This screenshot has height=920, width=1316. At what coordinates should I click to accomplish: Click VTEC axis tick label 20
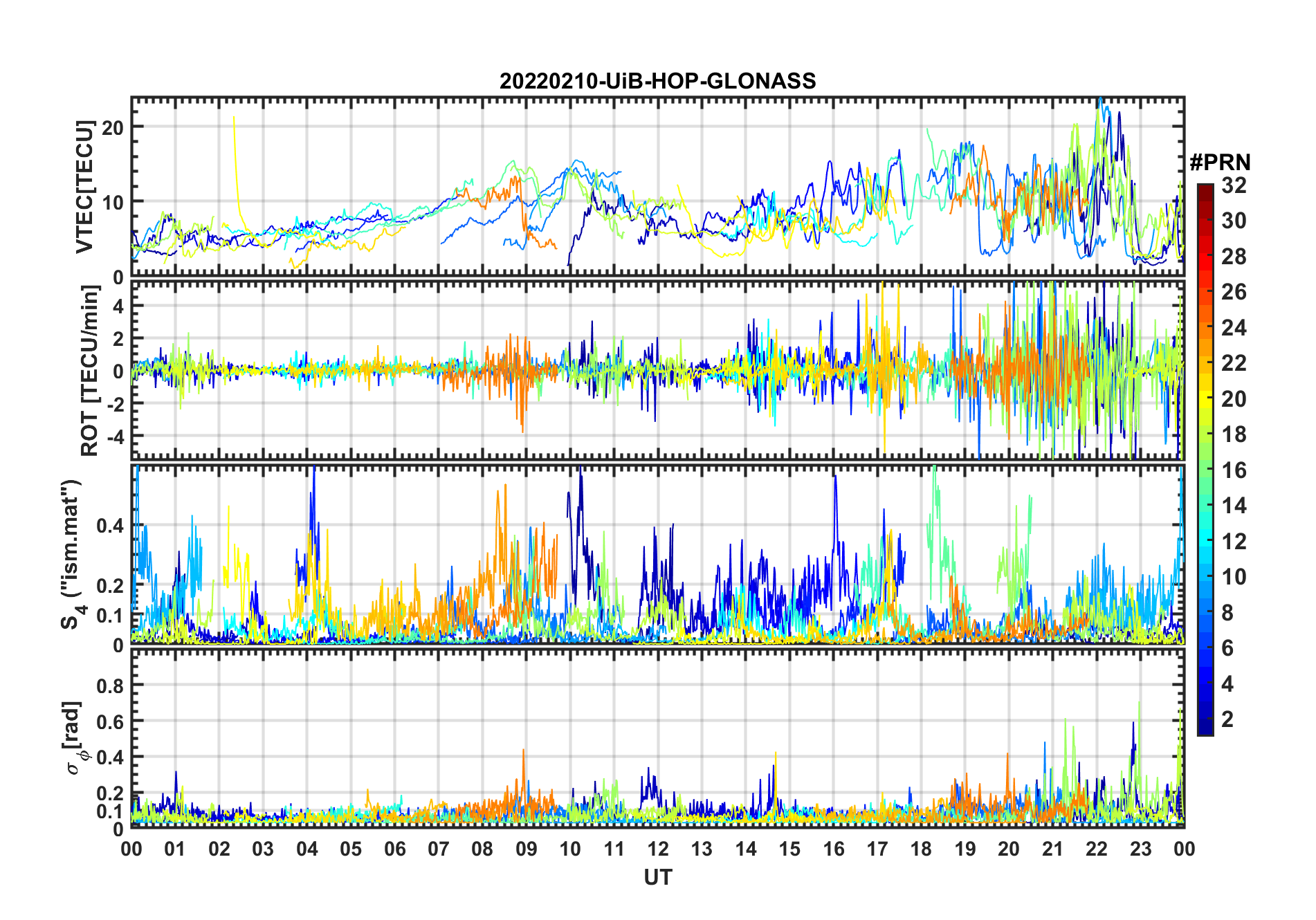click(113, 127)
